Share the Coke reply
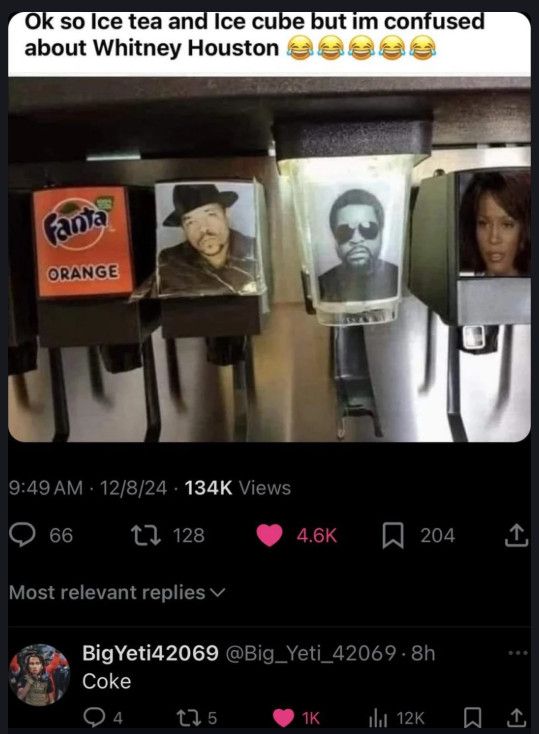539x734 pixels. pos(516,717)
